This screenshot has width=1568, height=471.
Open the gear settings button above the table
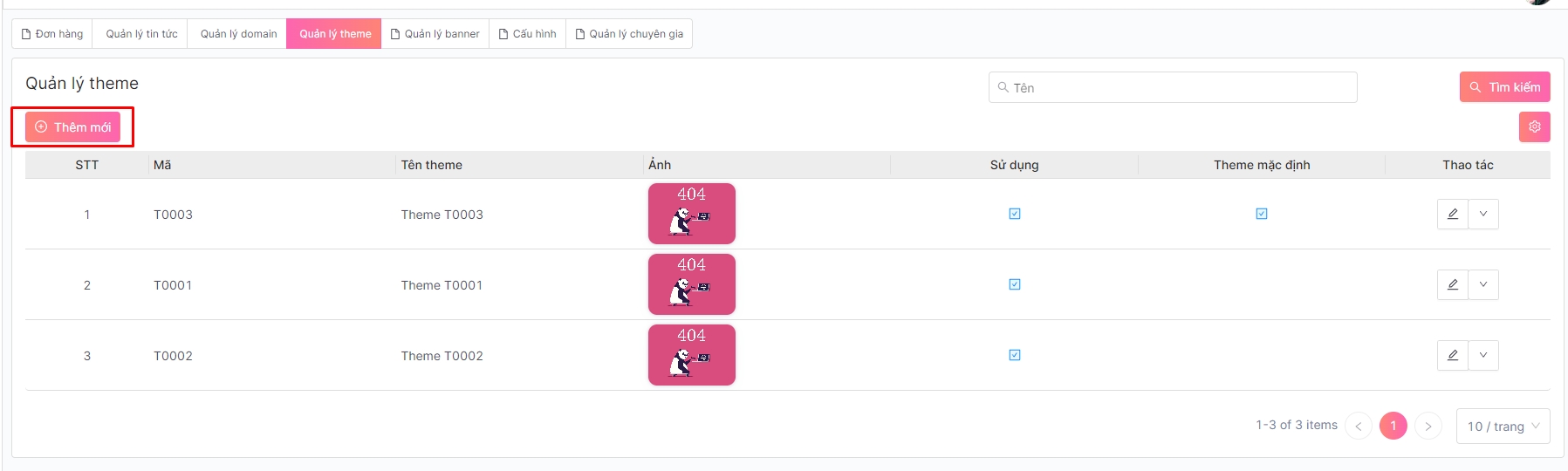[1534, 126]
